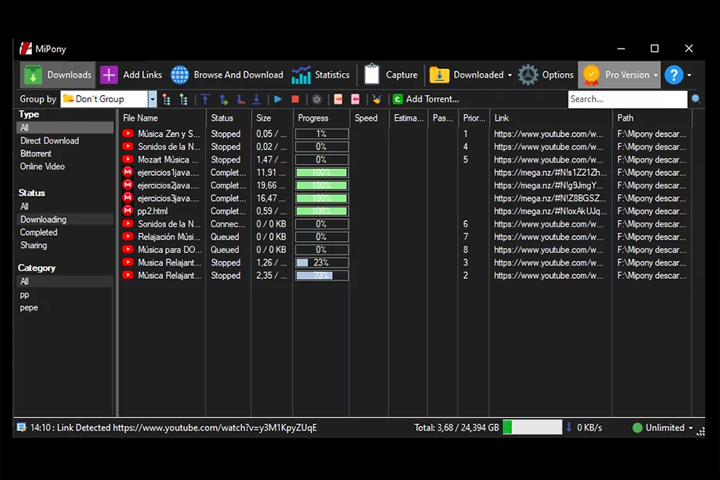The width and height of the screenshot is (720, 480).
Task: Open the Downloaded folder
Action: tap(439, 75)
